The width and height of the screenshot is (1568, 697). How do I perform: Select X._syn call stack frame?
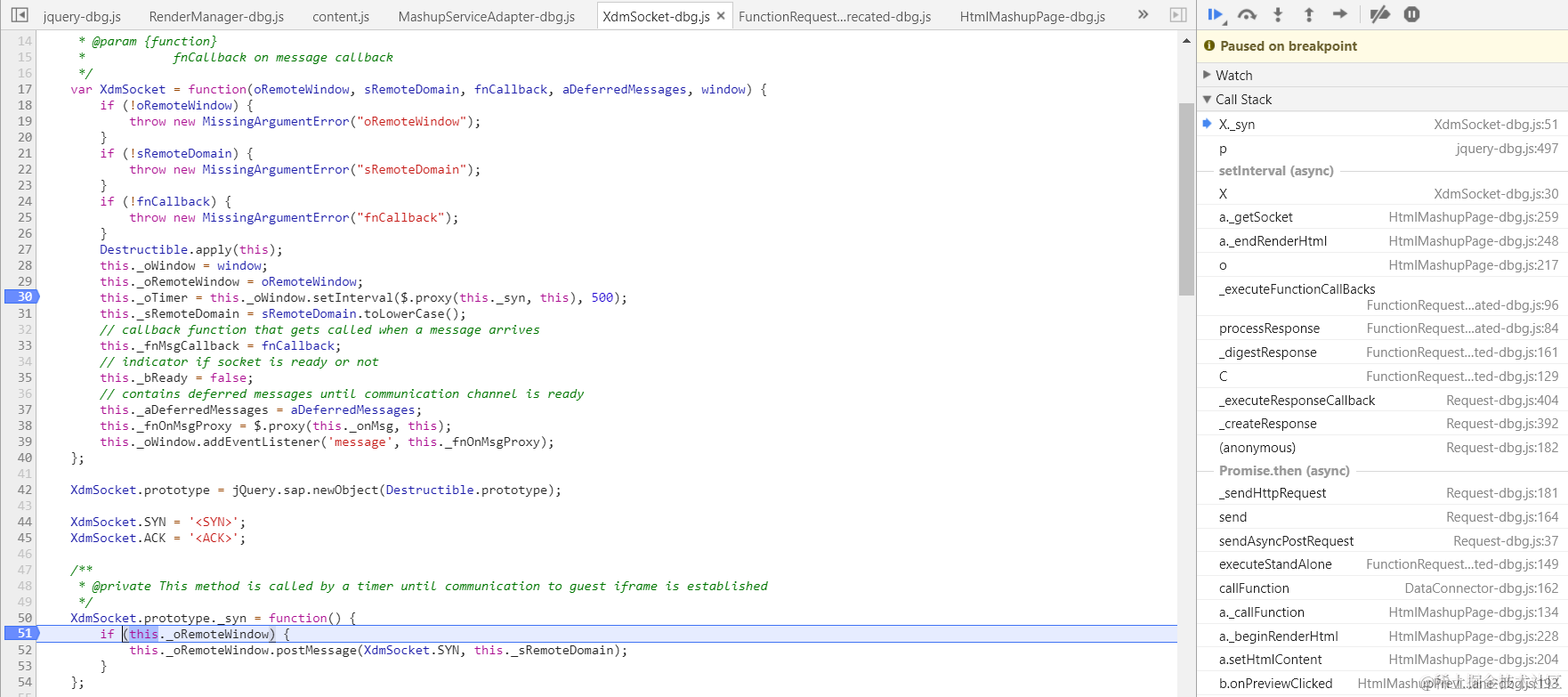pos(1381,125)
